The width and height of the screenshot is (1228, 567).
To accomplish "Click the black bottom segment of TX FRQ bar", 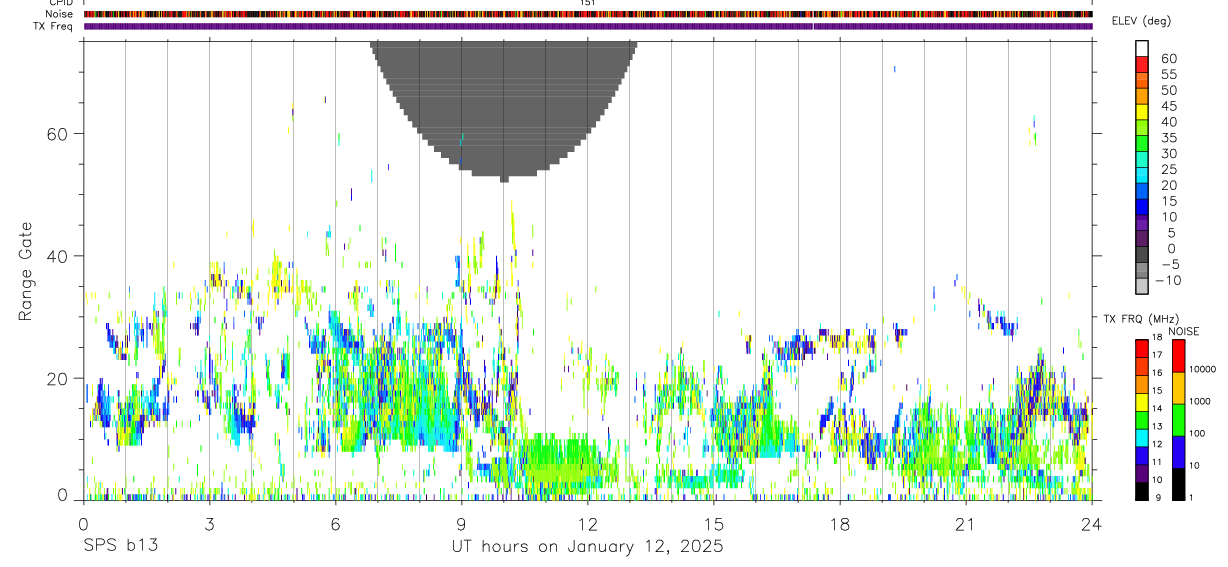I will [x=1142, y=491].
